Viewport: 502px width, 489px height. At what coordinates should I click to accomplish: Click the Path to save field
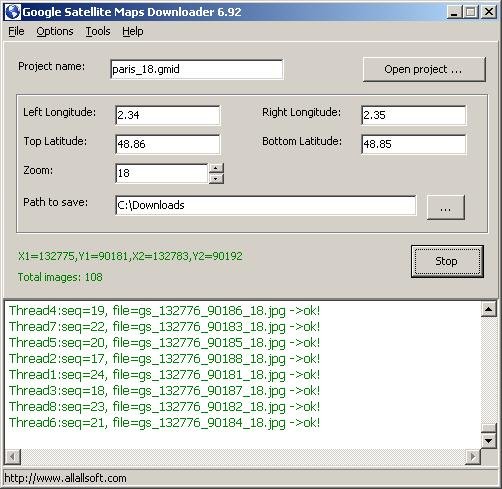pyautogui.click(x=266, y=205)
